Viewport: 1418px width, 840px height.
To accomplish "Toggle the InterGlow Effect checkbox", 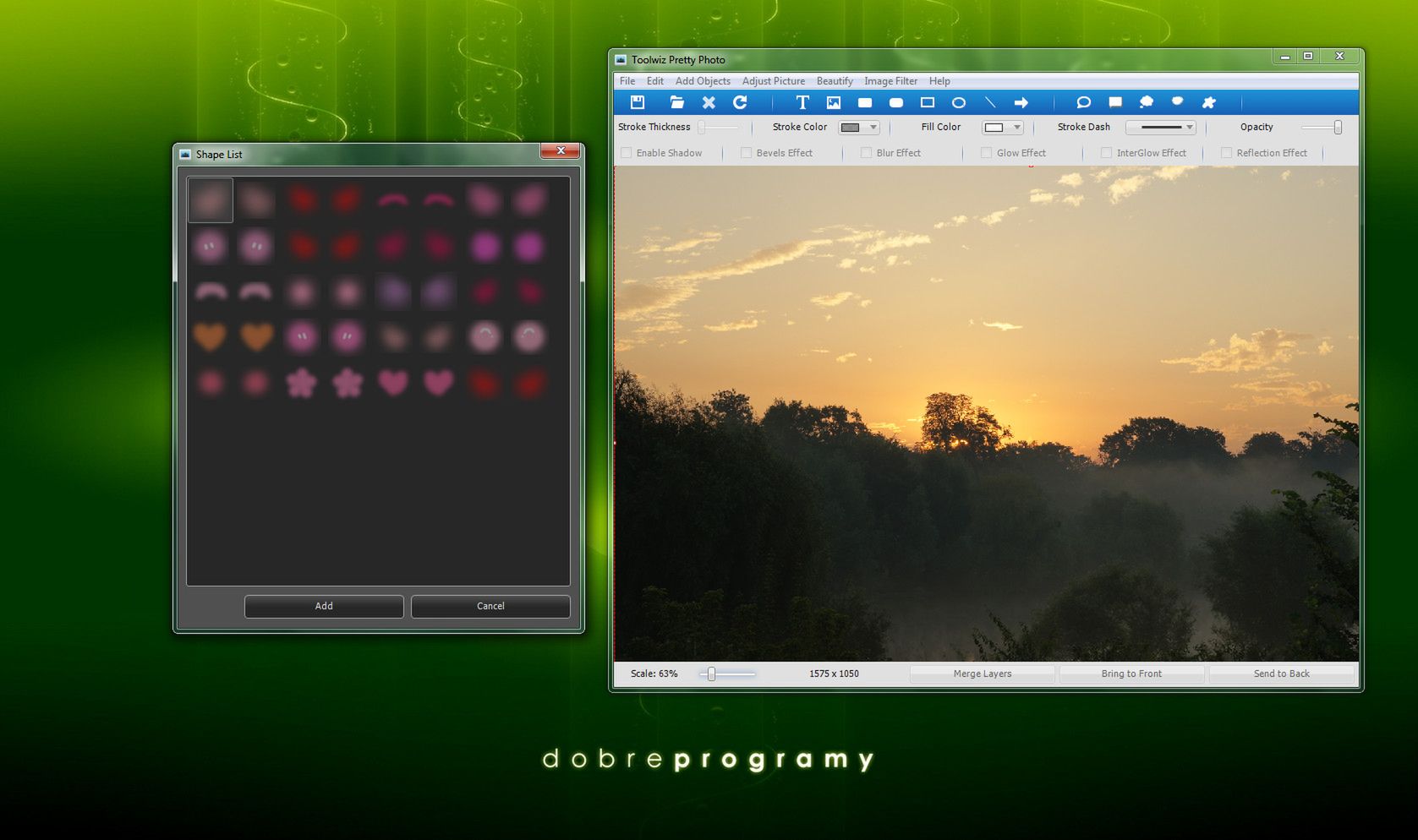I will coord(1107,153).
